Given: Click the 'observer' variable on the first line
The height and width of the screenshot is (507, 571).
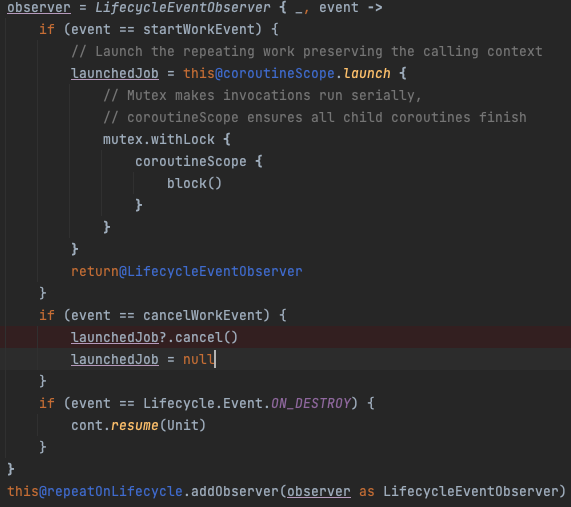Looking at the screenshot, I should coord(39,8).
